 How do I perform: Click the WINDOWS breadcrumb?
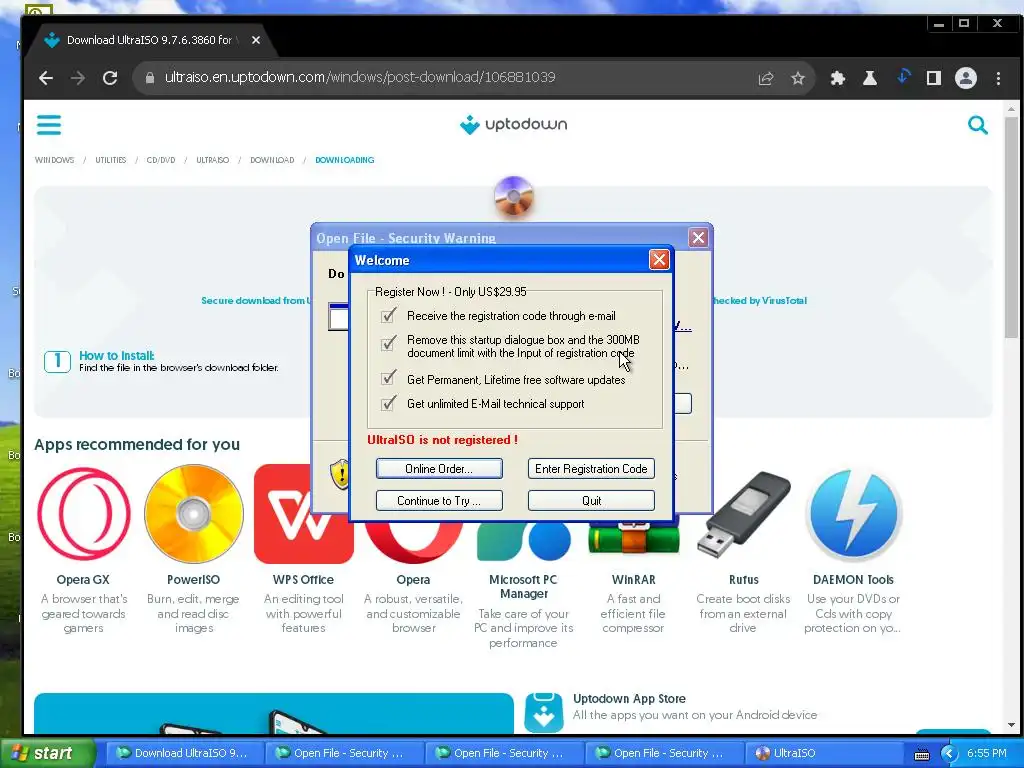54,160
